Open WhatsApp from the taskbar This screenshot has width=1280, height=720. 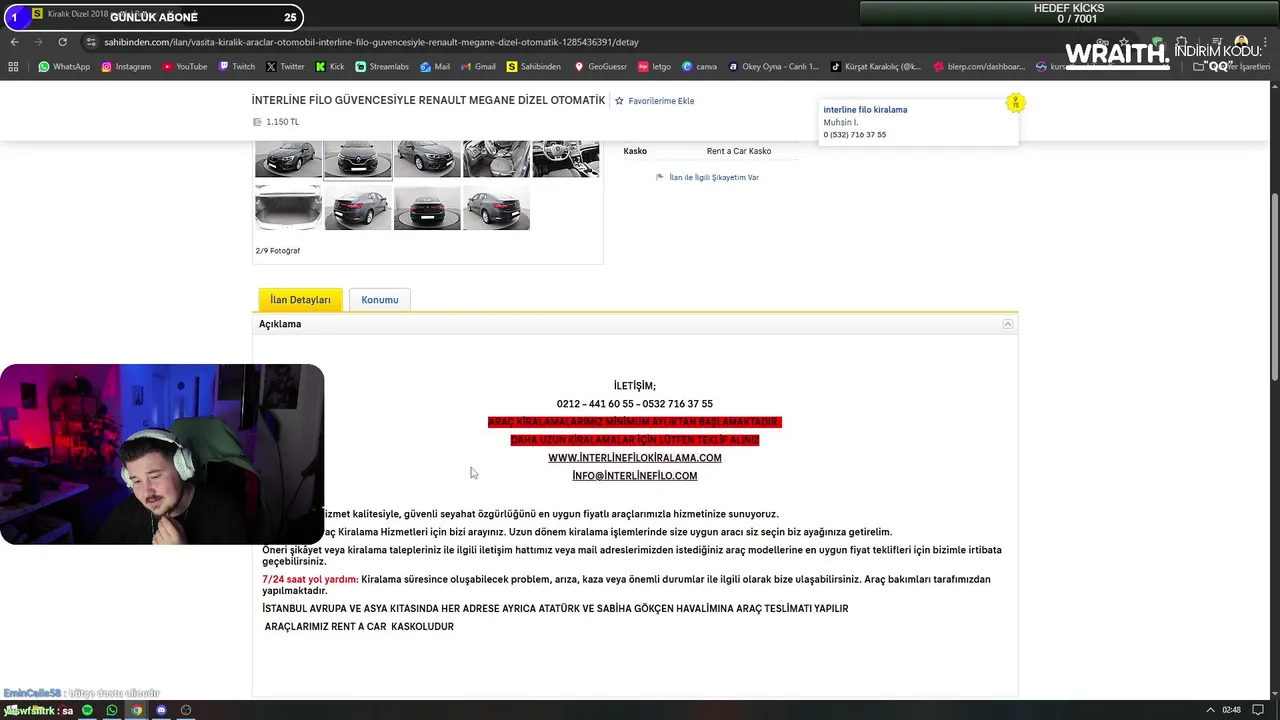(112, 710)
